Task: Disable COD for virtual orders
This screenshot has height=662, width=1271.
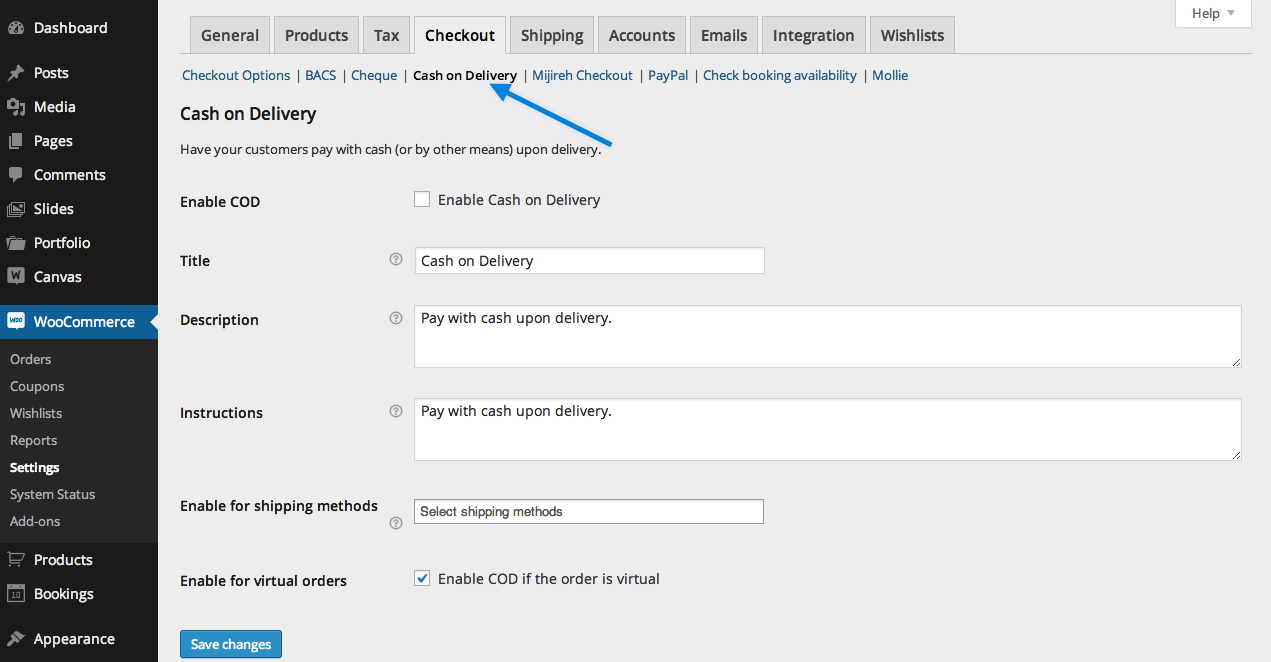Action: coord(421,578)
